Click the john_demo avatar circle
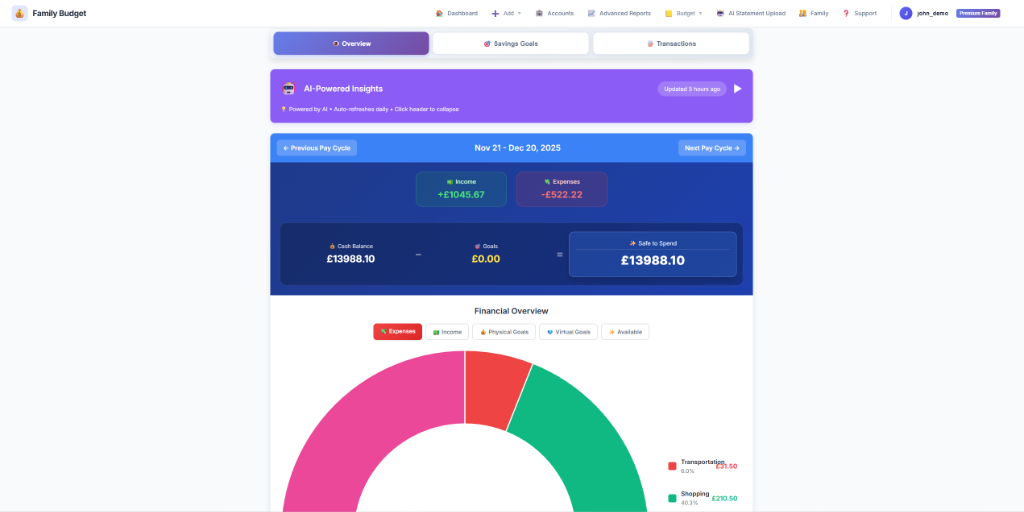1024x512 pixels. 906,13
